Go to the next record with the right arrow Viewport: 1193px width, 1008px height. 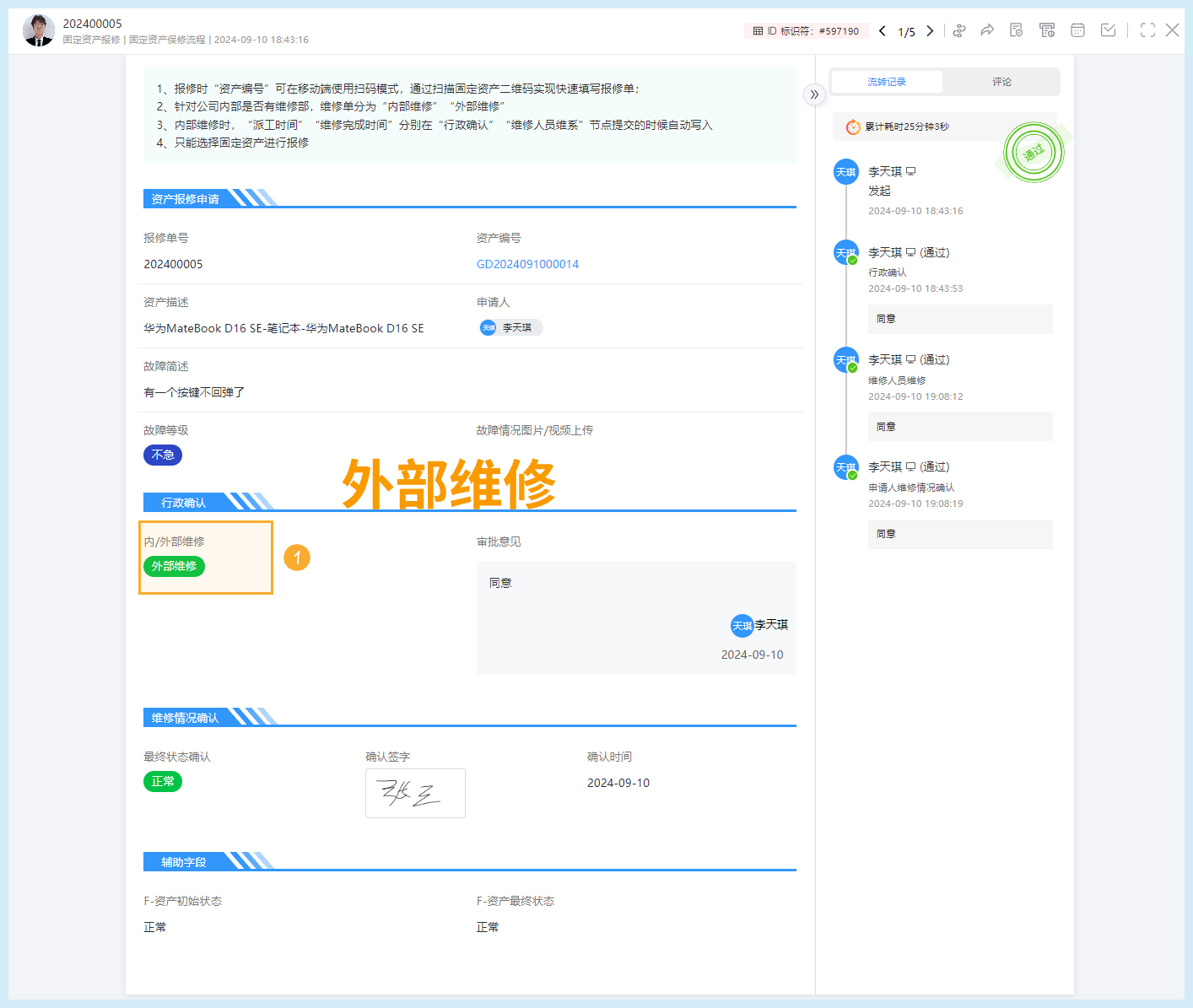(929, 30)
